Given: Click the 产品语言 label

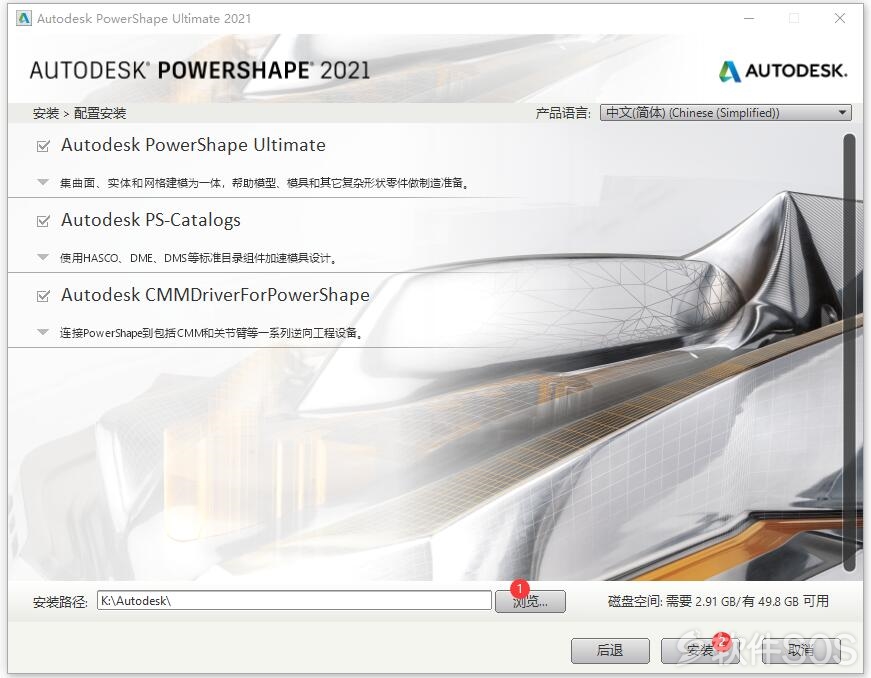Looking at the screenshot, I should point(563,113).
